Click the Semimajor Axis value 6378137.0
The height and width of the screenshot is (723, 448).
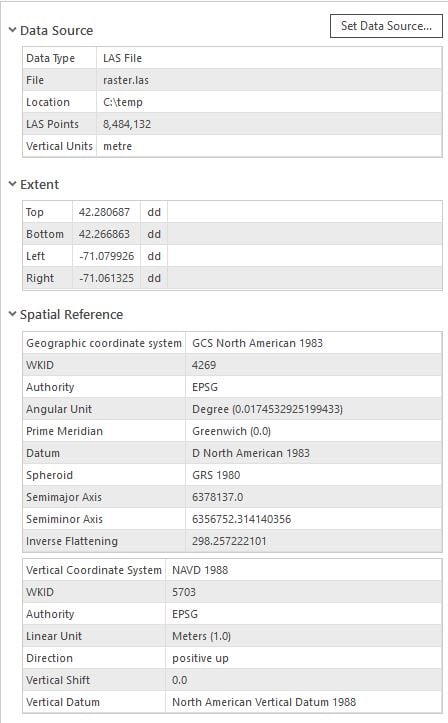click(x=217, y=497)
